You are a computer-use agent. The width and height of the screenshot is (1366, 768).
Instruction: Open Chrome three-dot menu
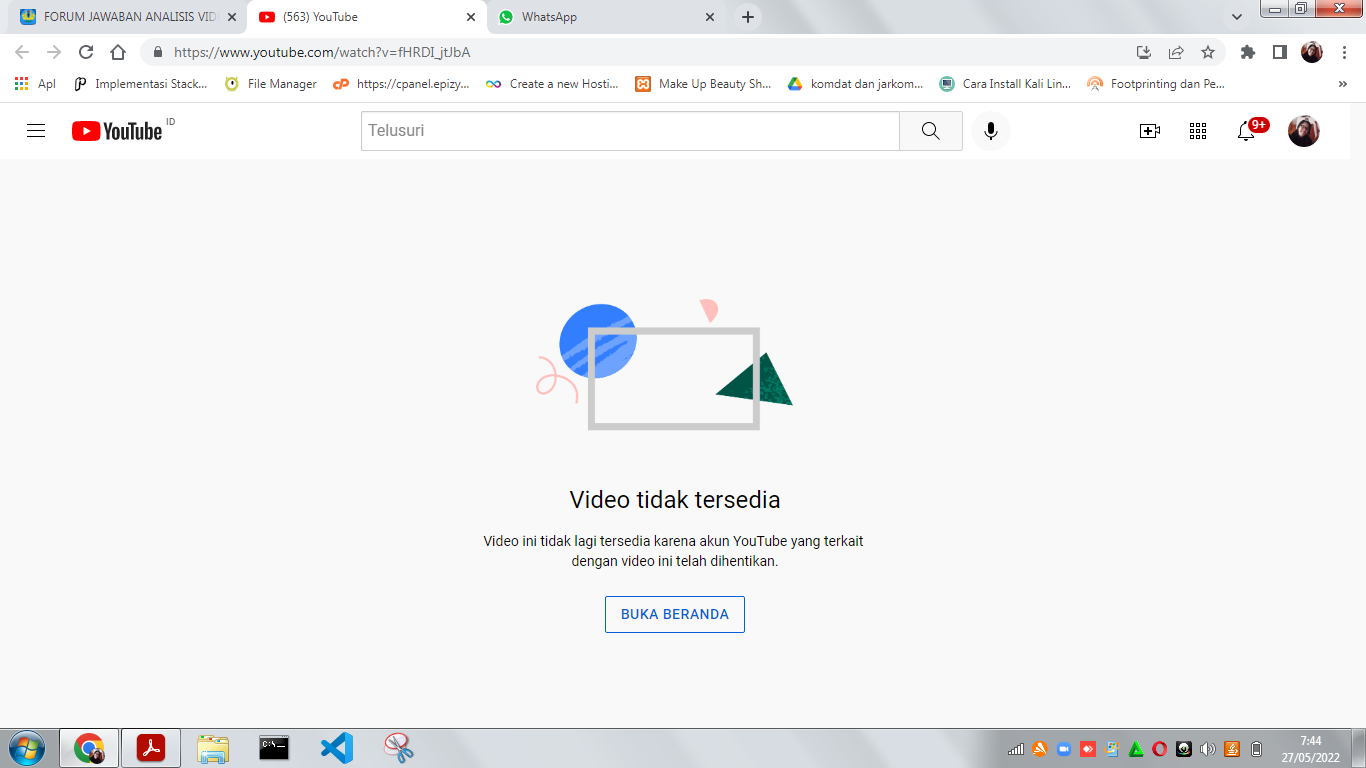[x=1344, y=52]
